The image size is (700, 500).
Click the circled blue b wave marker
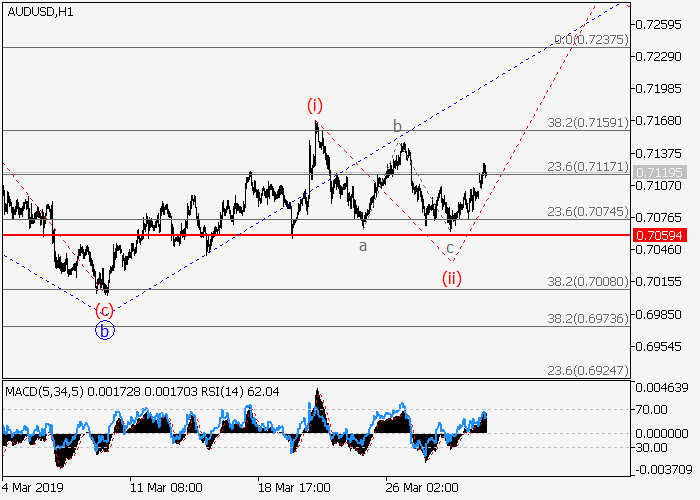pos(105,330)
